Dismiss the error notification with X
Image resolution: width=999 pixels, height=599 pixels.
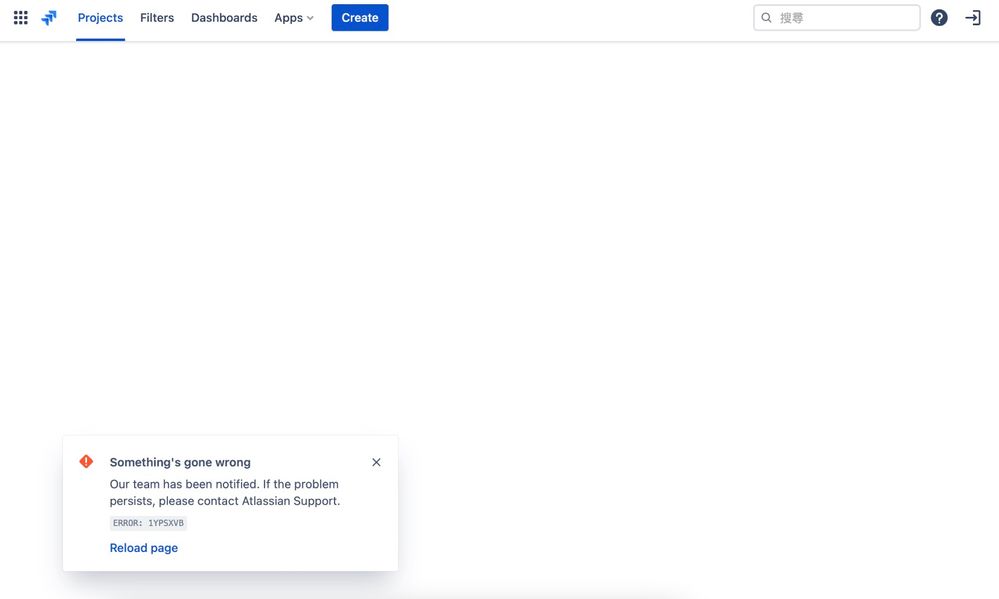[377, 462]
